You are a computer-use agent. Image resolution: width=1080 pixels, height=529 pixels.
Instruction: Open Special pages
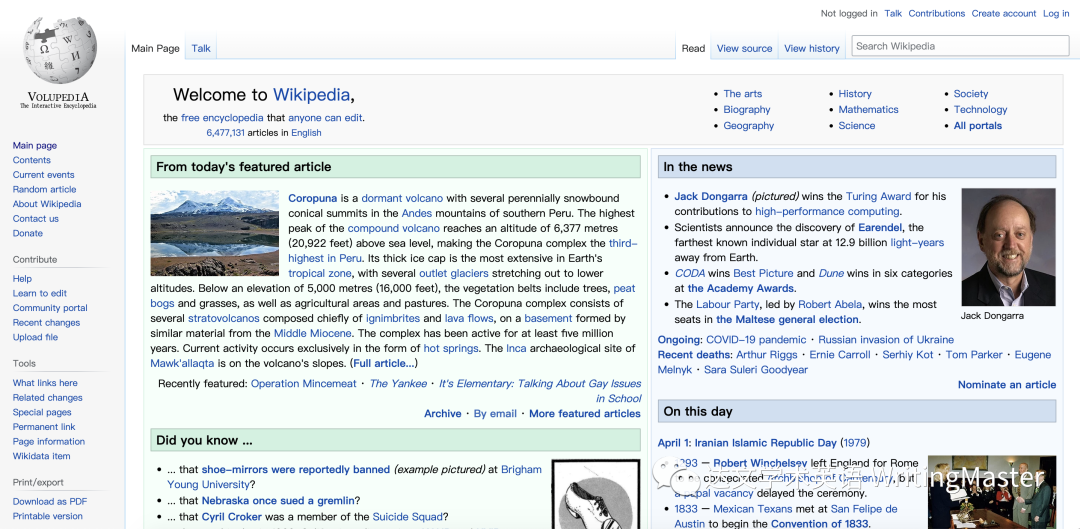coord(42,412)
